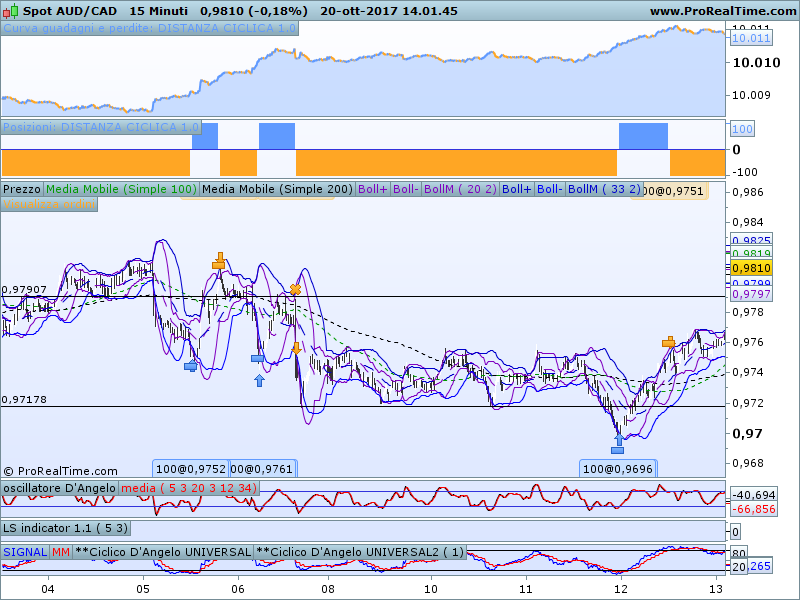Screen dimensions: 800x600
Task: Click the Posizioni: DISTANZA CICLICA 1.0 label
Action: [101, 127]
